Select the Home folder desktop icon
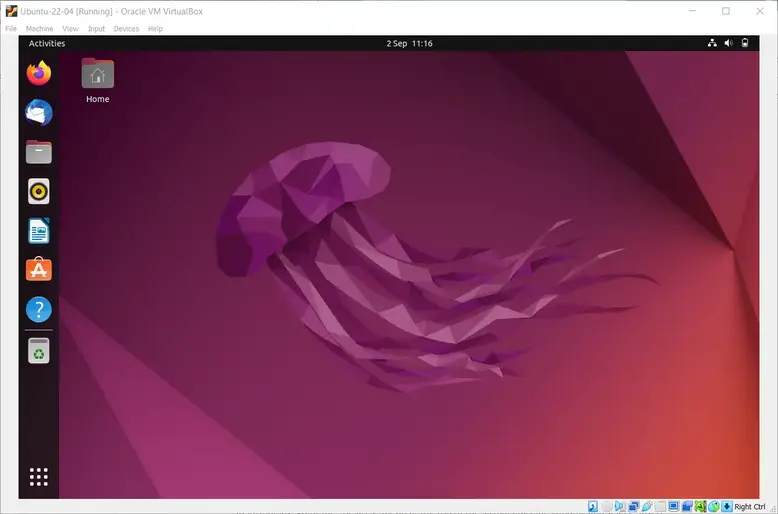This screenshot has width=778, height=514. (98, 80)
